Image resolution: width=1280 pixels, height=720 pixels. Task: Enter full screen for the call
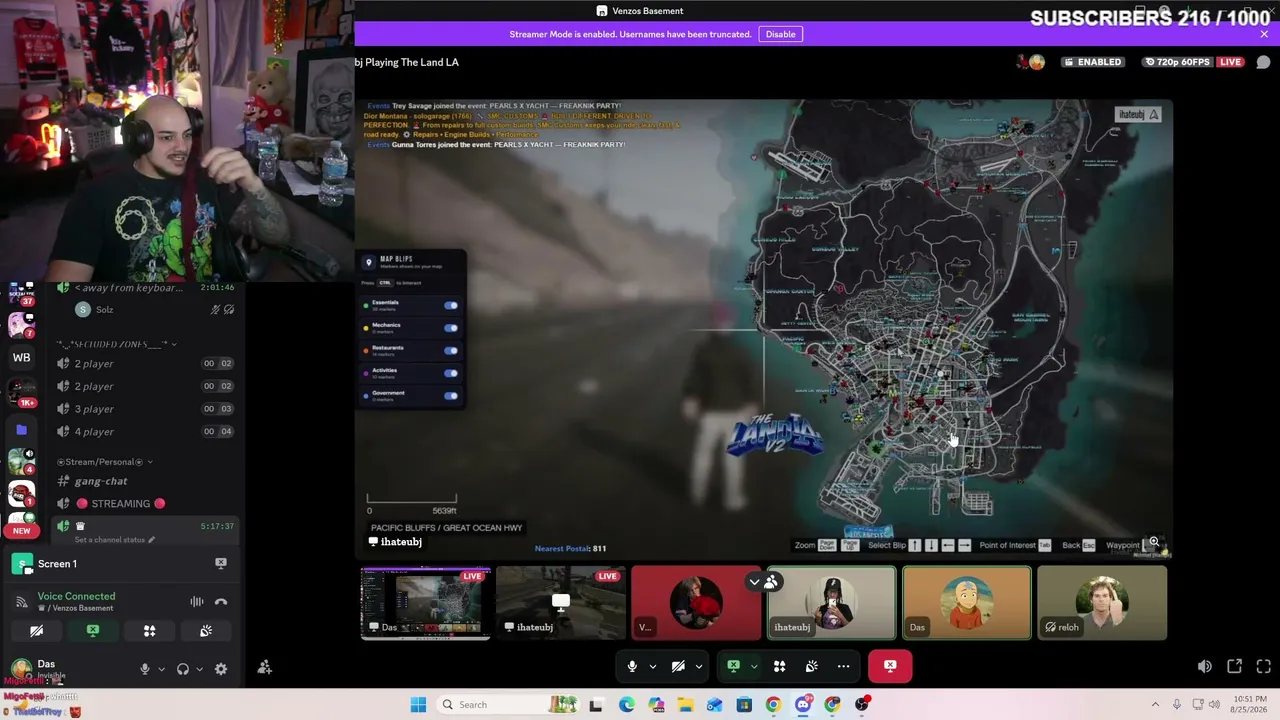point(1263,666)
